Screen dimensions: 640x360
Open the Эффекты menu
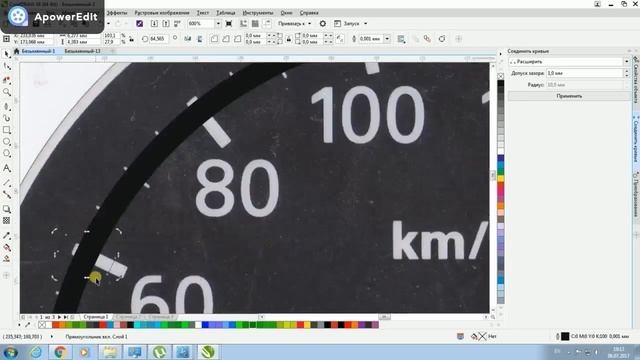[117, 13]
